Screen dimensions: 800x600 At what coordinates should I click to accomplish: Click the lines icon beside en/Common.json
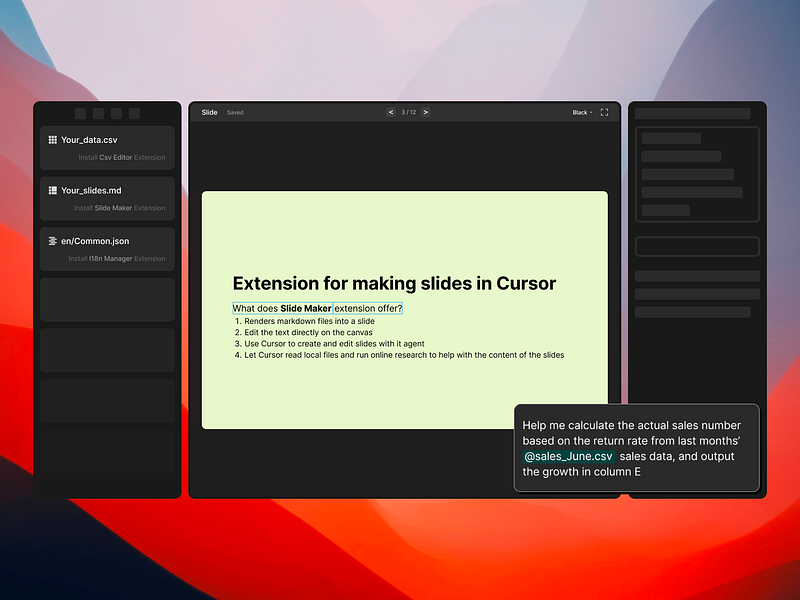(x=53, y=241)
